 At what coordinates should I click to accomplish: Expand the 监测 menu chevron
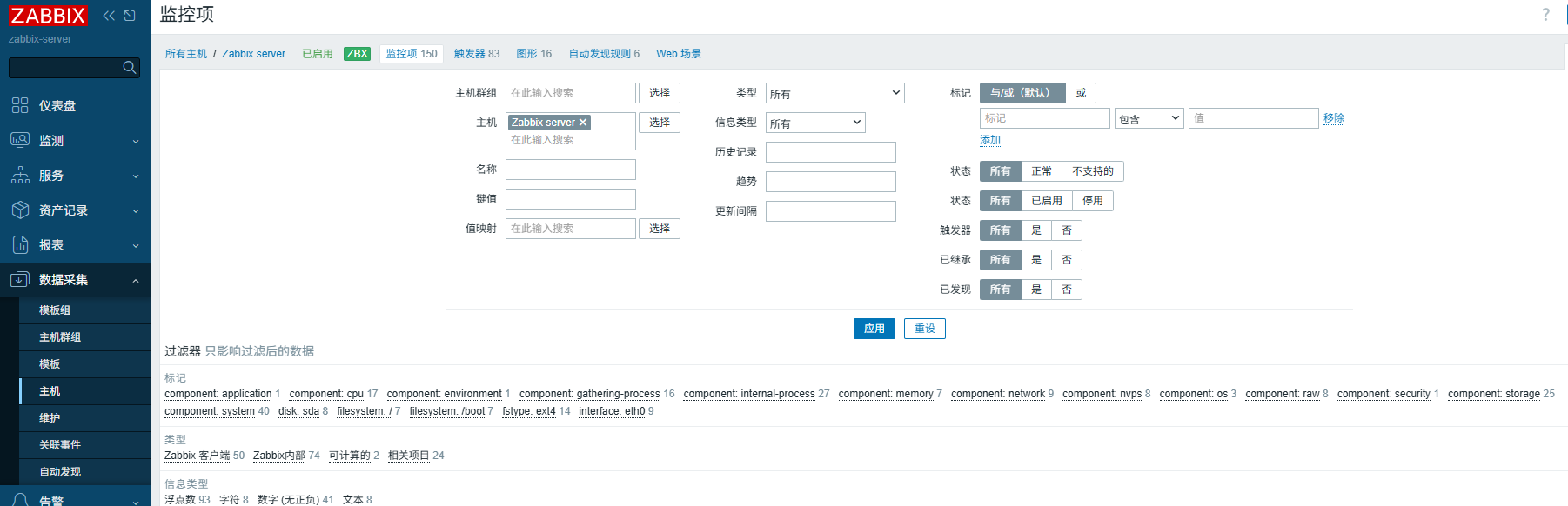(x=136, y=141)
